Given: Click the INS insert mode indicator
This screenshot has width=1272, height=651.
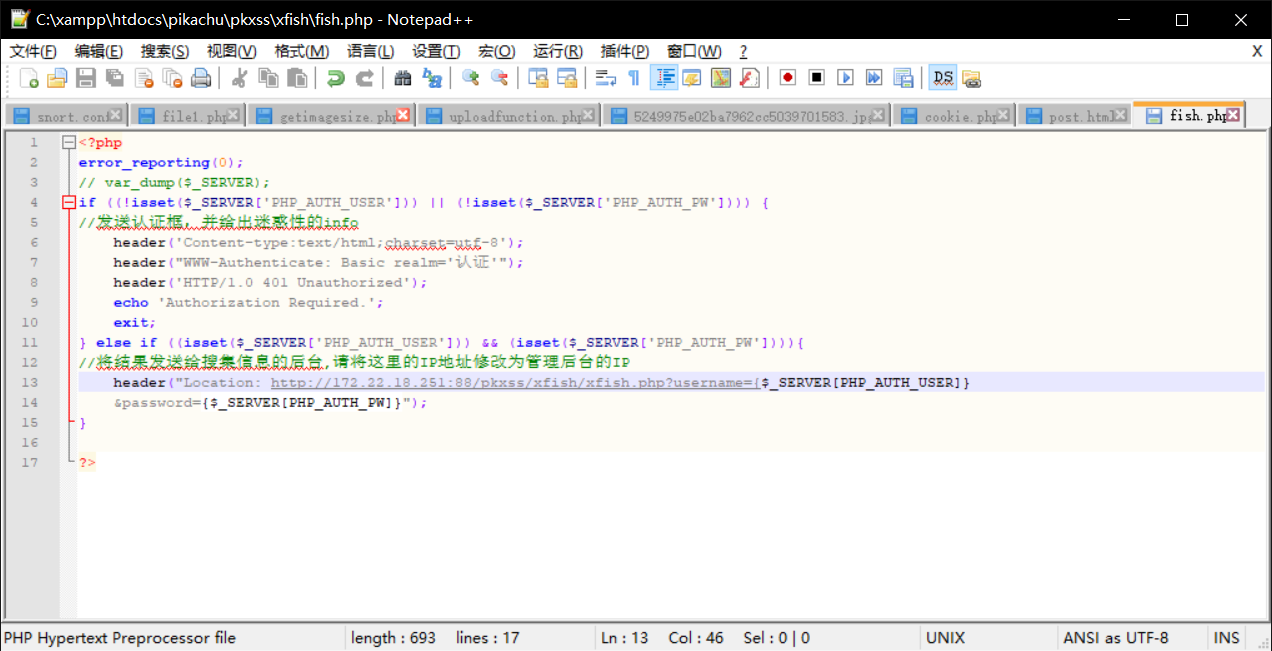Looking at the screenshot, I should pos(1226,637).
